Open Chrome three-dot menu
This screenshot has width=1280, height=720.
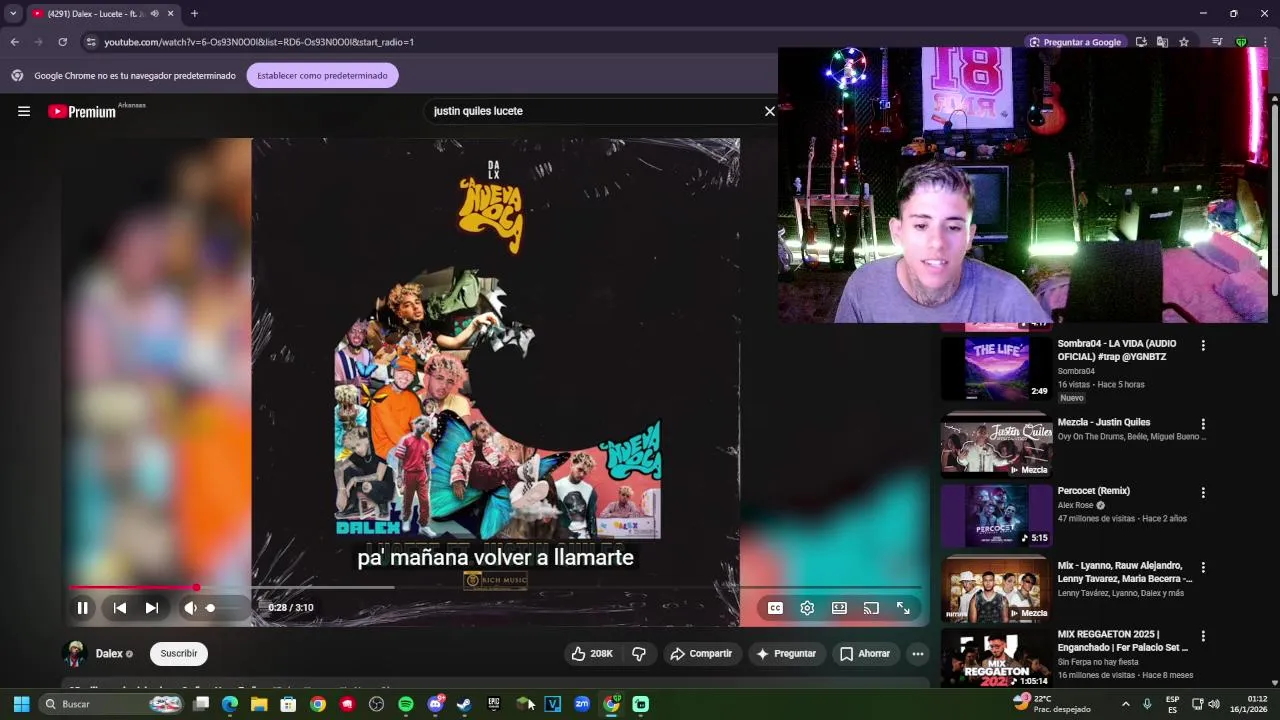[1265, 42]
